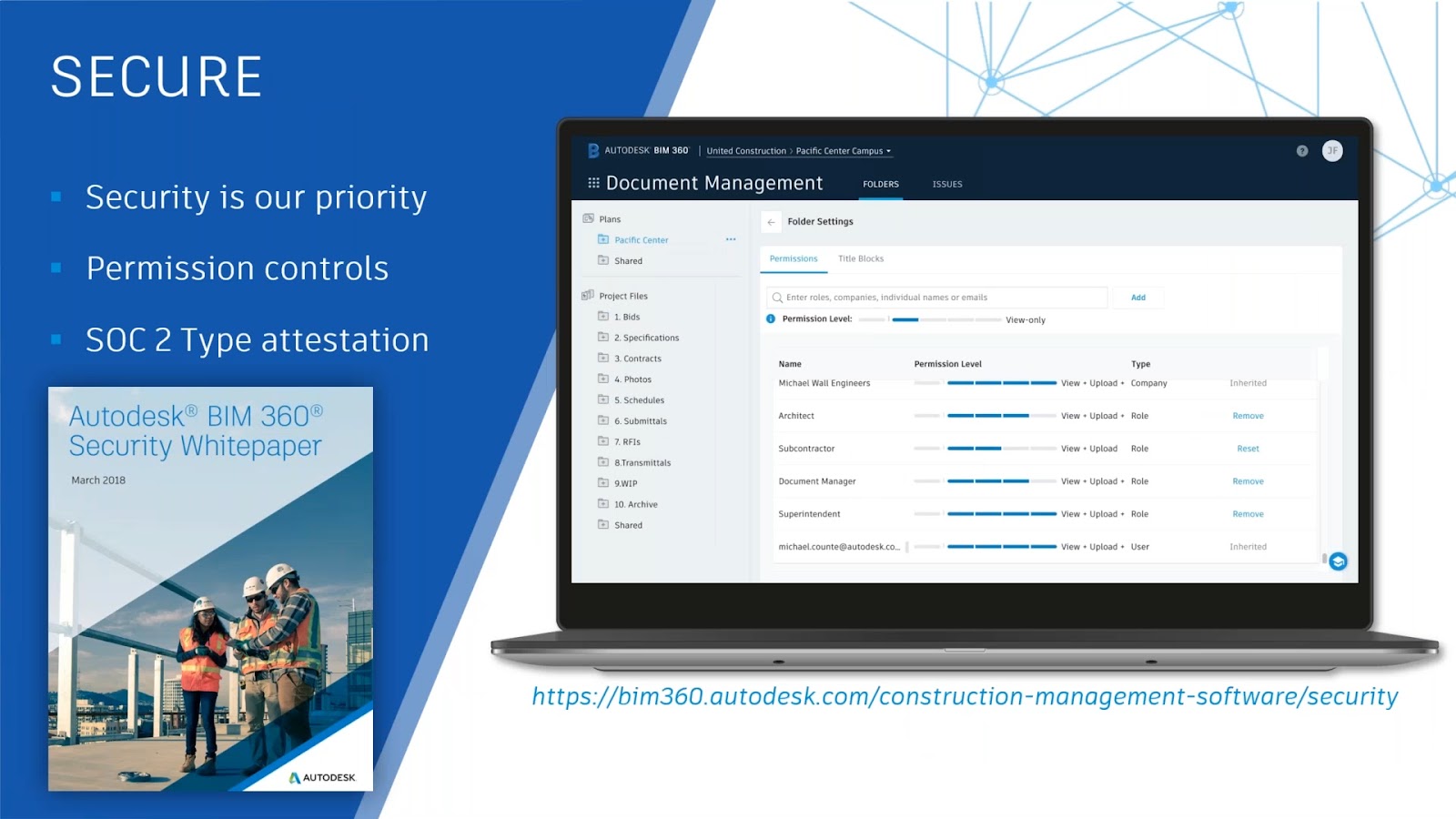
Task: Open the help question mark icon
Action: (1302, 151)
